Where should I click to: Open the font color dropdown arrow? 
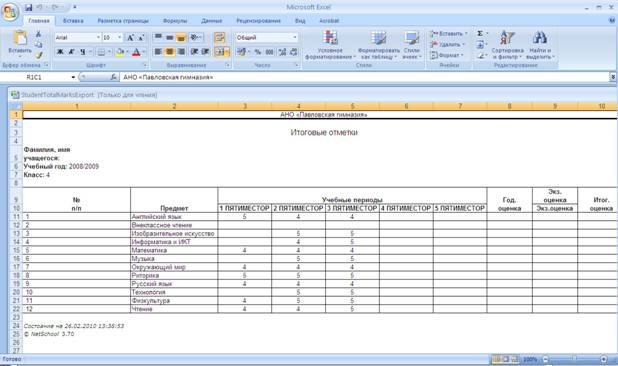[144, 52]
